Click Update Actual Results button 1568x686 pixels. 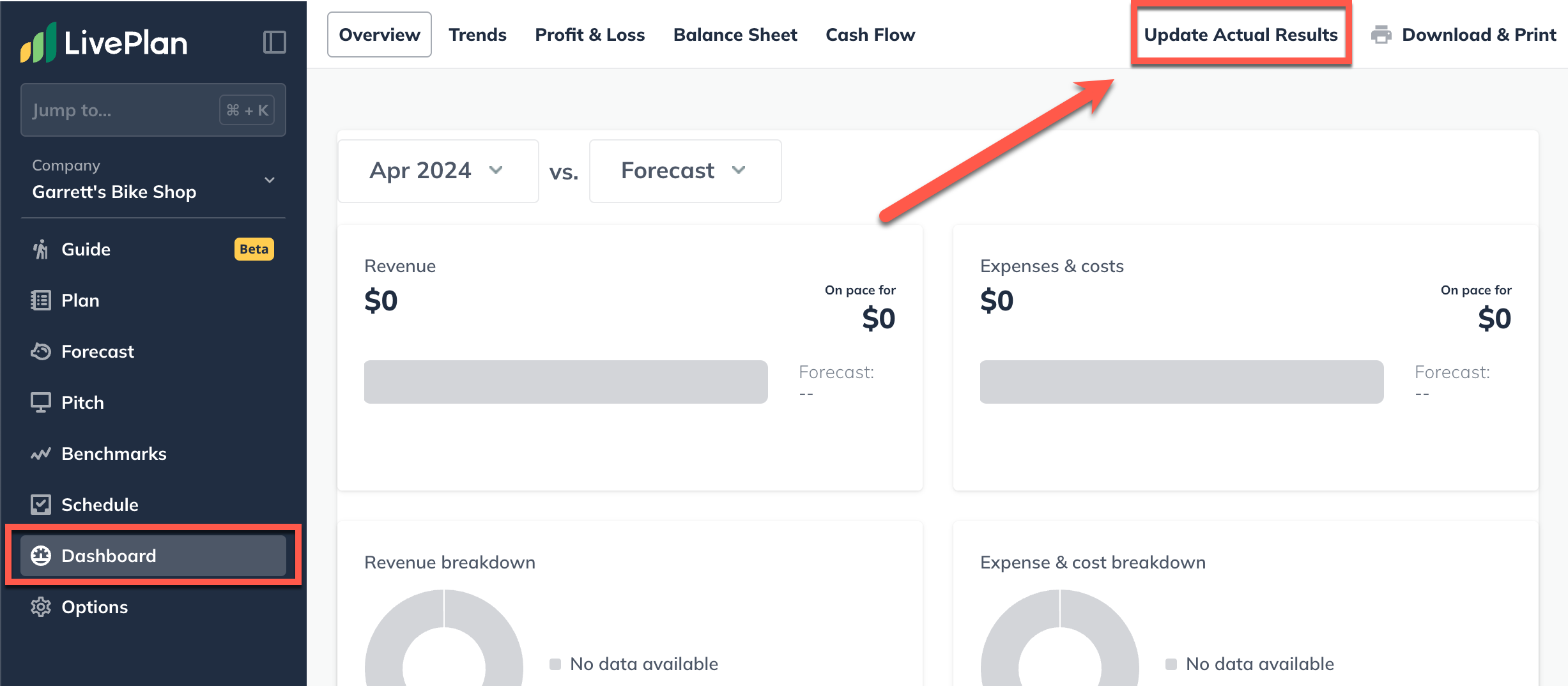pos(1241,34)
